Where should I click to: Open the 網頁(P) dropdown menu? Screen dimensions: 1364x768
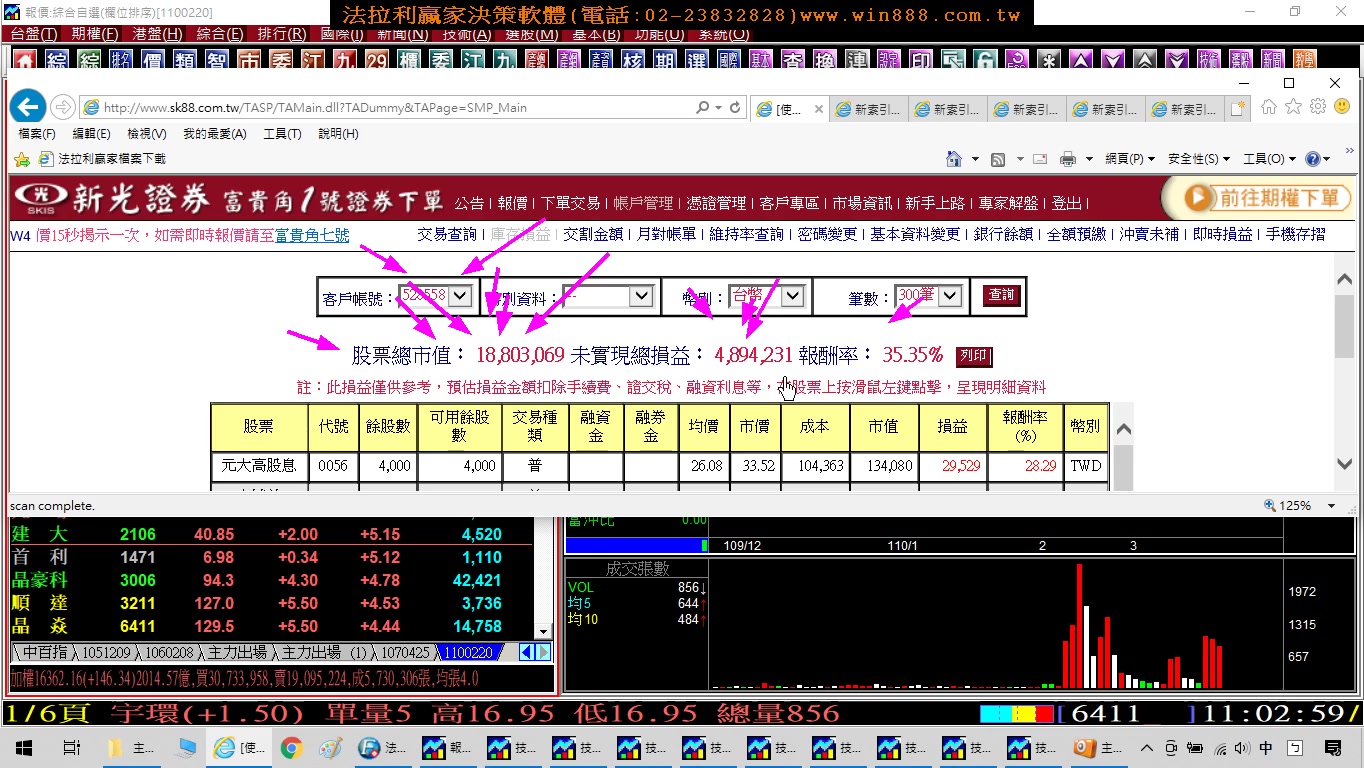[x=1129, y=159]
